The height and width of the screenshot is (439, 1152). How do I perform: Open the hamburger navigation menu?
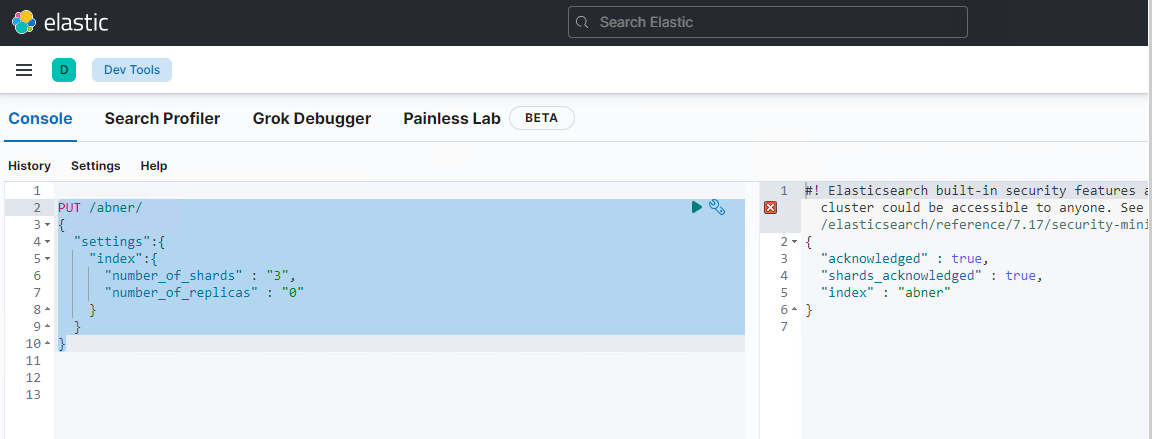click(x=24, y=70)
